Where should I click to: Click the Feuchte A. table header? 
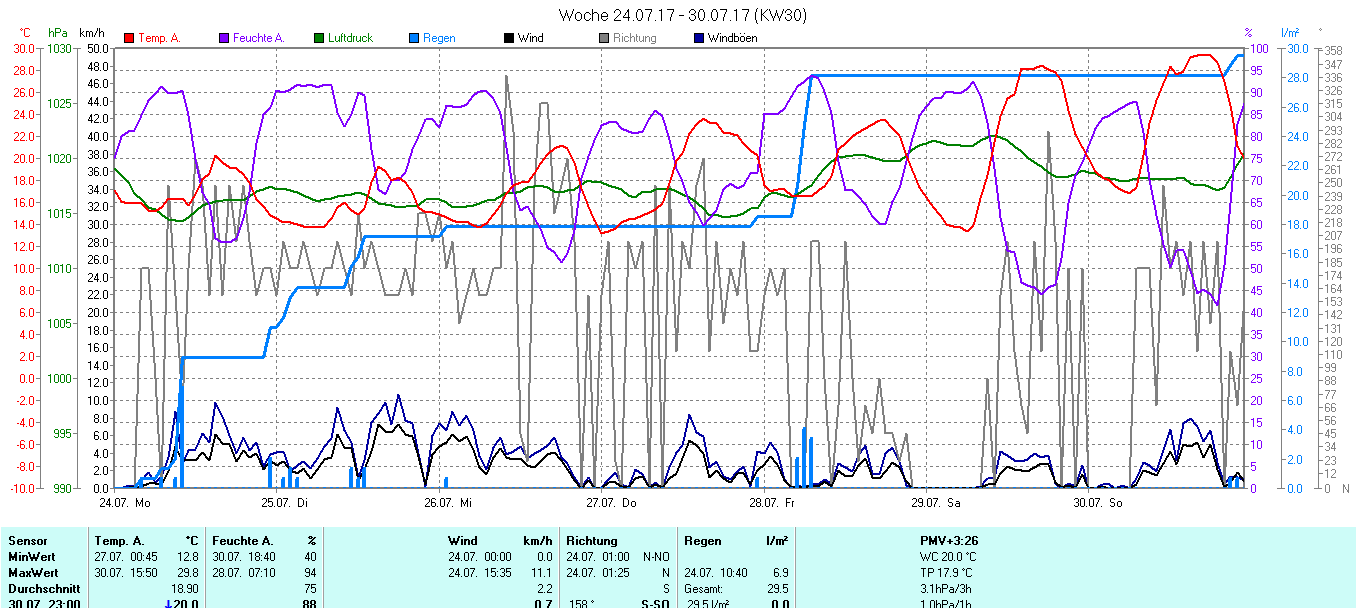point(241,541)
